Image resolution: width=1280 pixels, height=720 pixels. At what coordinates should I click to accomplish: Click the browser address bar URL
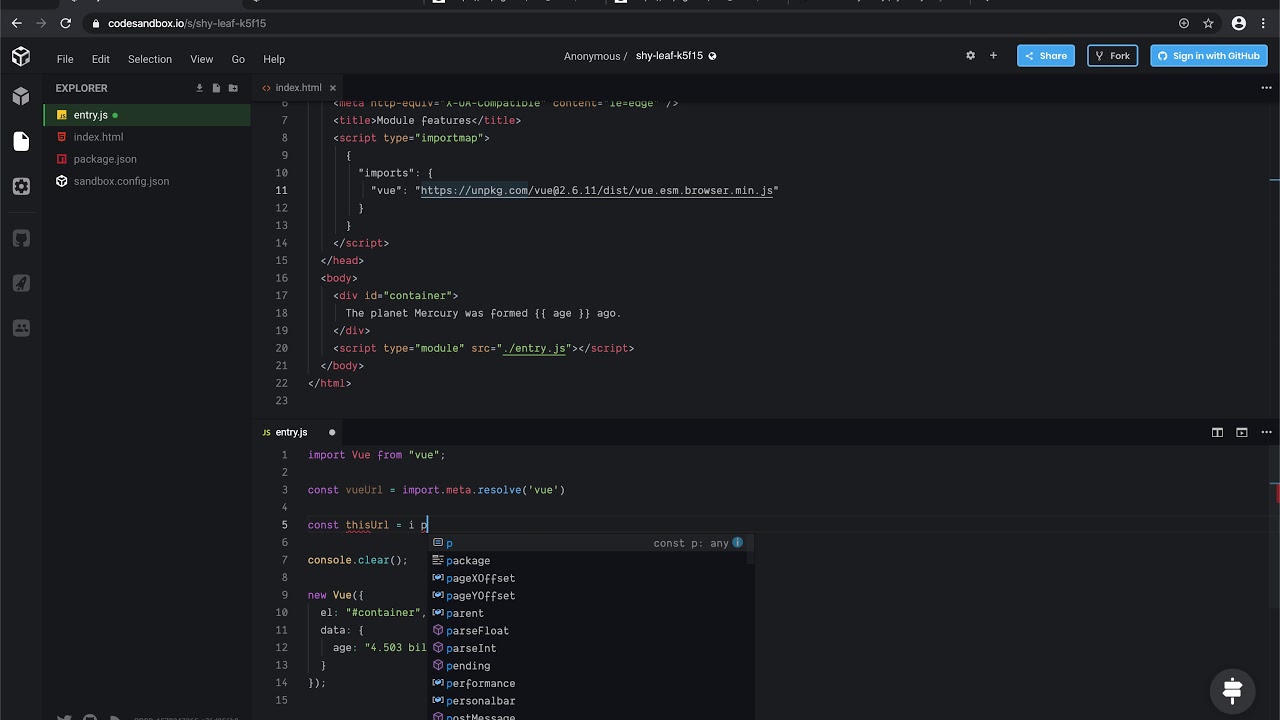(187, 23)
